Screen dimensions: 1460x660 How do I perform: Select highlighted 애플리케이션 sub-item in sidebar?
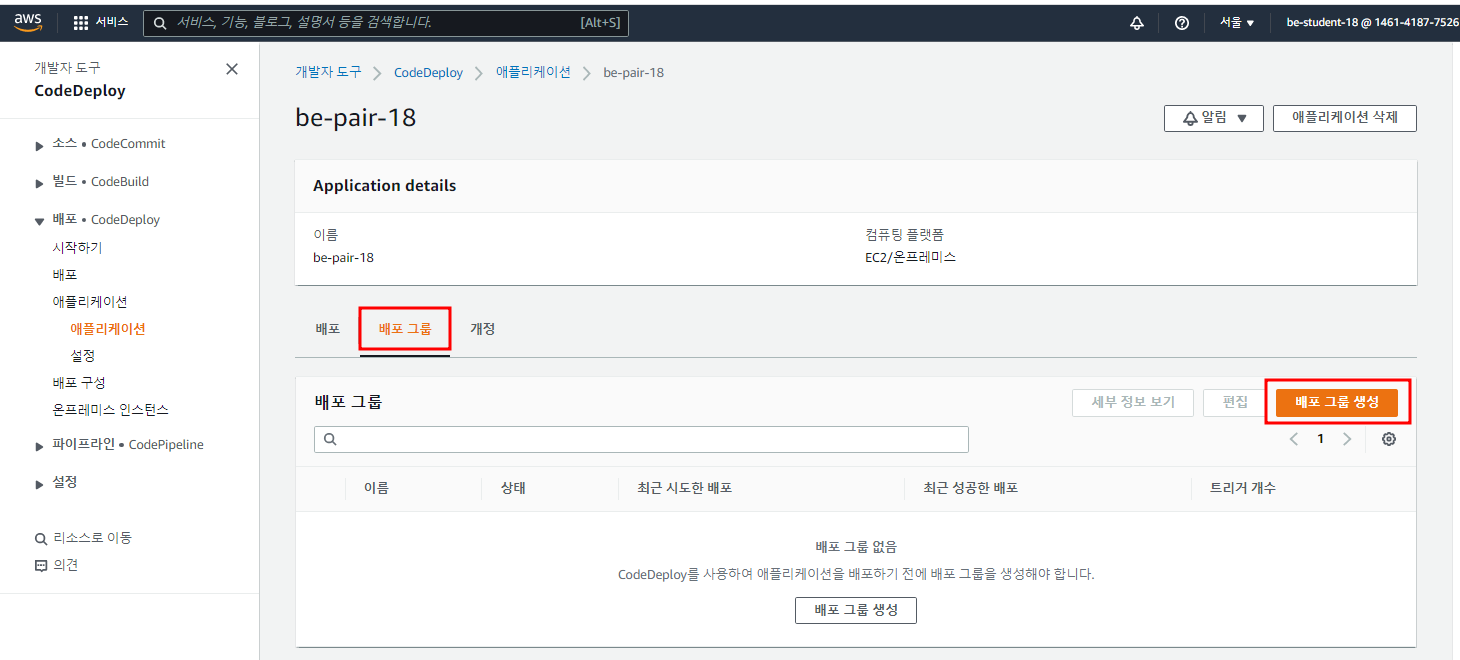pyautogui.click(x=108, y=328)
